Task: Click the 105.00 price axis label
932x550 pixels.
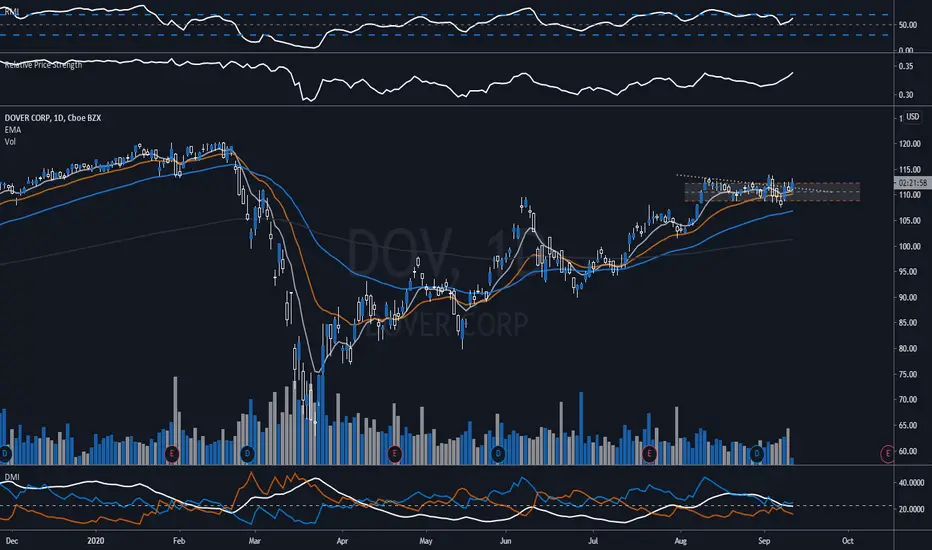Action: tap(909, 221)
